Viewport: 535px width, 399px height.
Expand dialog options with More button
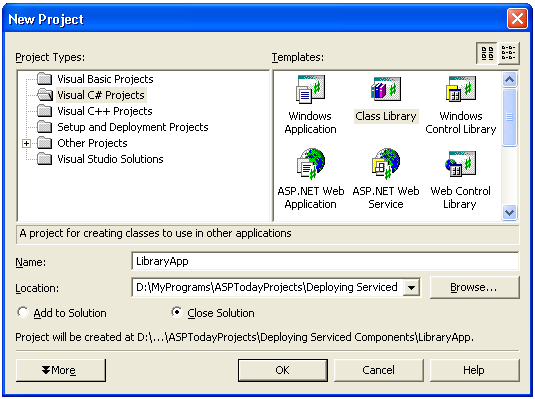pyautogui.click(x=61, y=370)
